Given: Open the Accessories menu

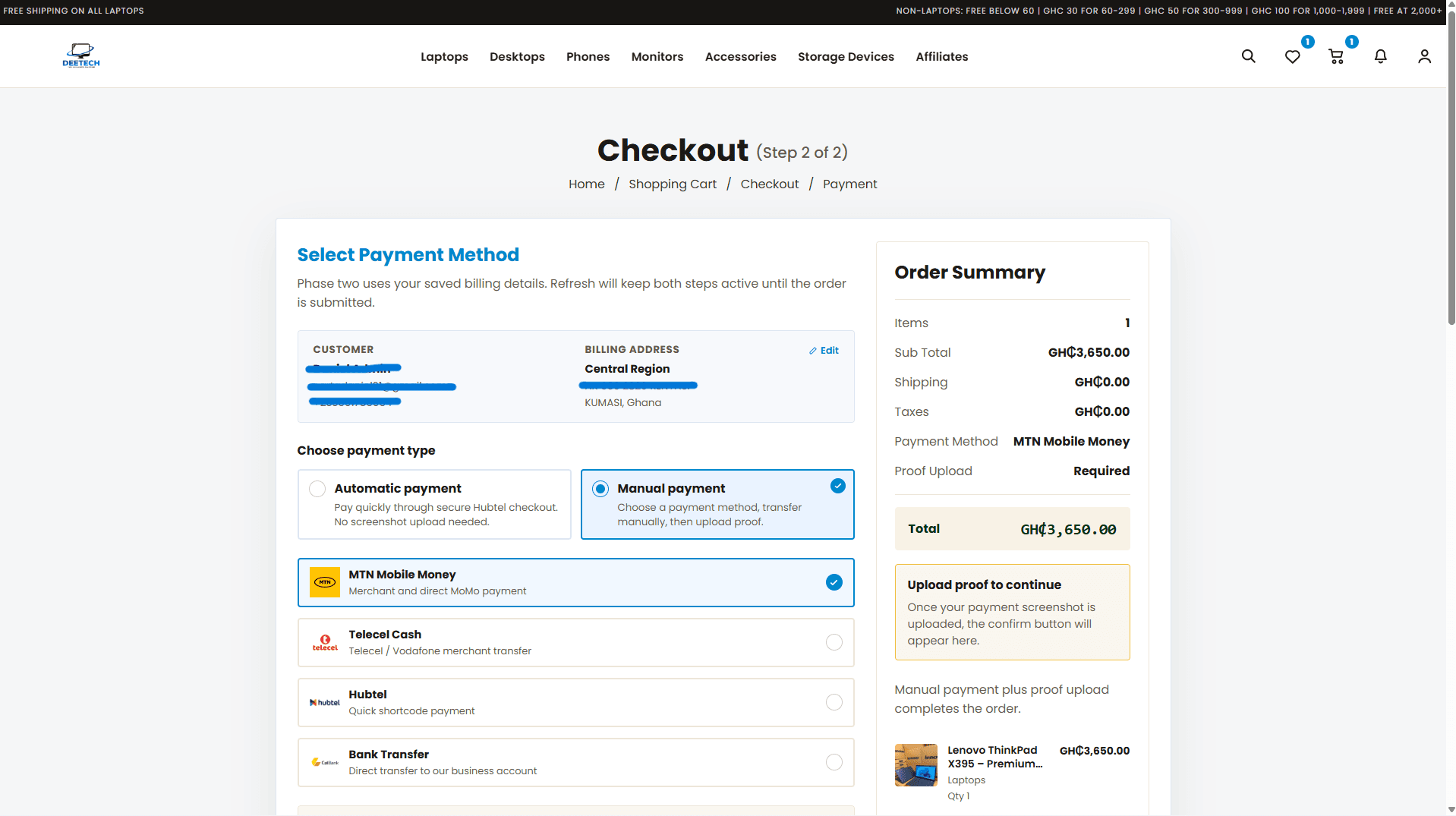Looking at the screenshot, I should point(740,56).
